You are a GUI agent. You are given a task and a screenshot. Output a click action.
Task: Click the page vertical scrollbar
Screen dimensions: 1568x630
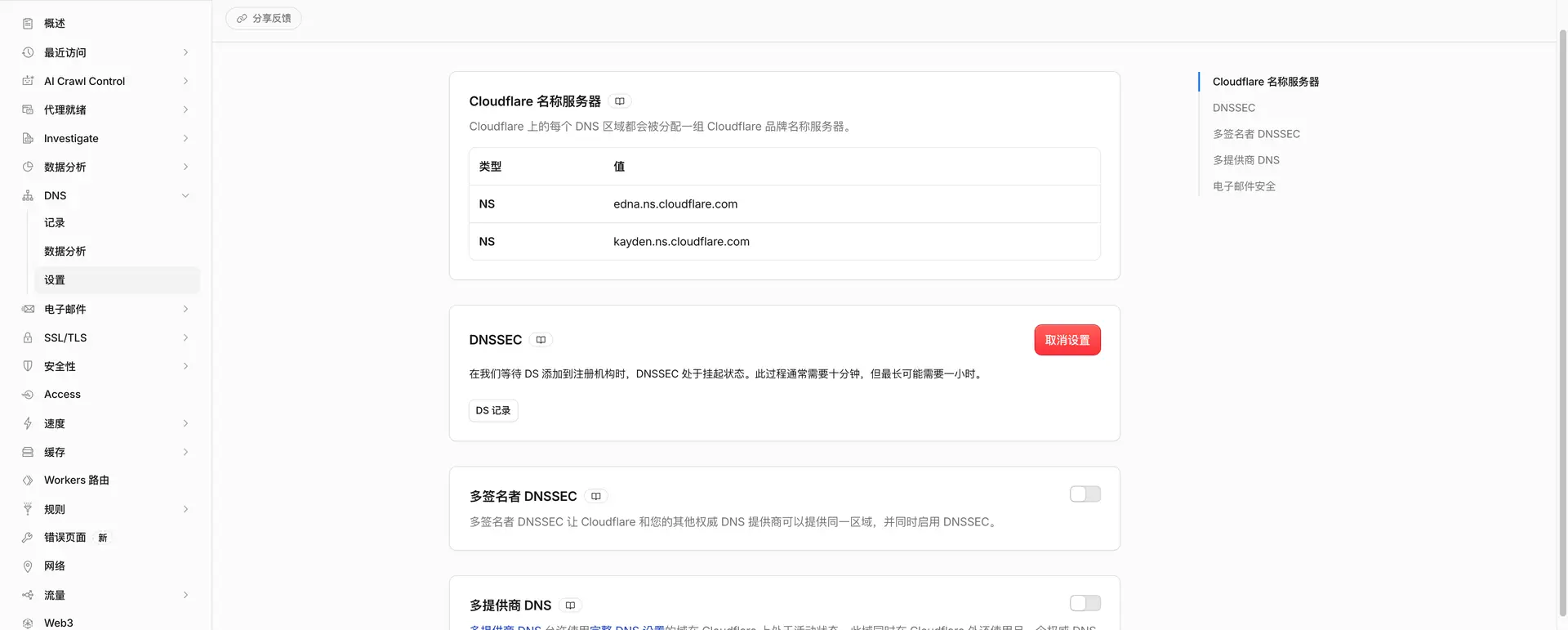pyautogui.click(x=1562, y=323)
